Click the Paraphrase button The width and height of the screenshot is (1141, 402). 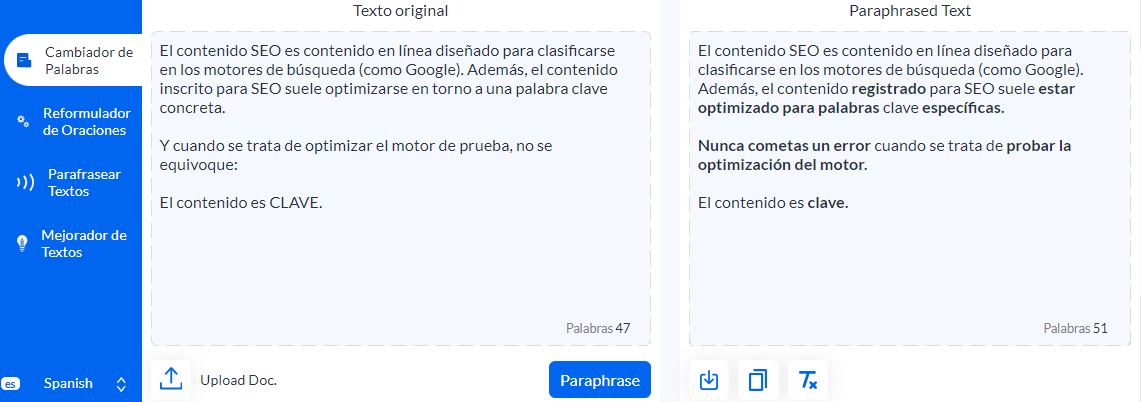coord(600,380)
